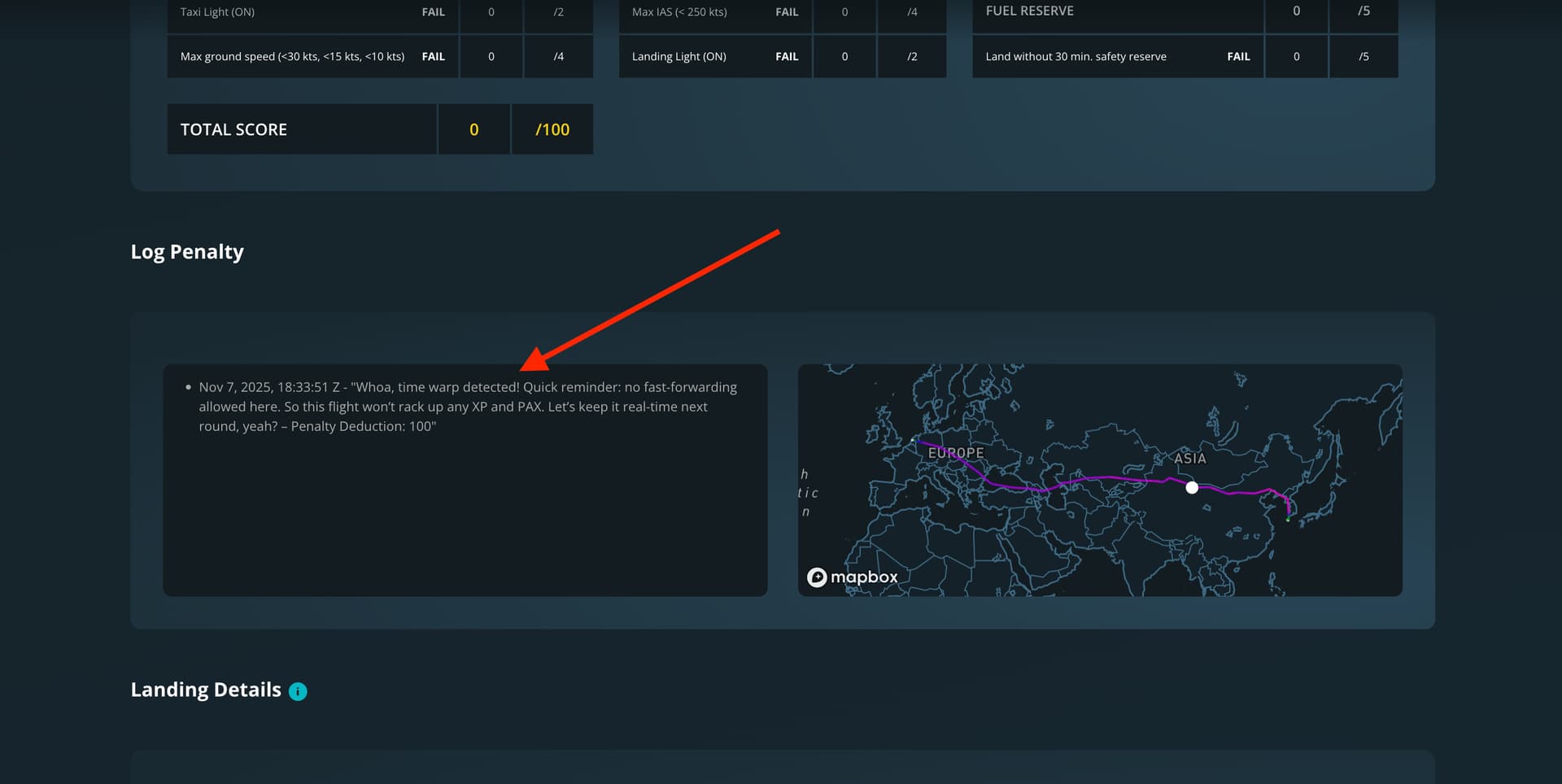Click the Max IAS (< 250 kts) row
The height and width of the screenshot is (784, 1562).
tap(679, 12)
